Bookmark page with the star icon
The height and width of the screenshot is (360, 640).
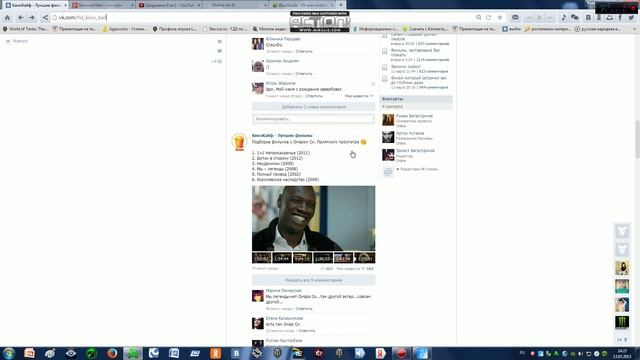(x=500, y=18)
